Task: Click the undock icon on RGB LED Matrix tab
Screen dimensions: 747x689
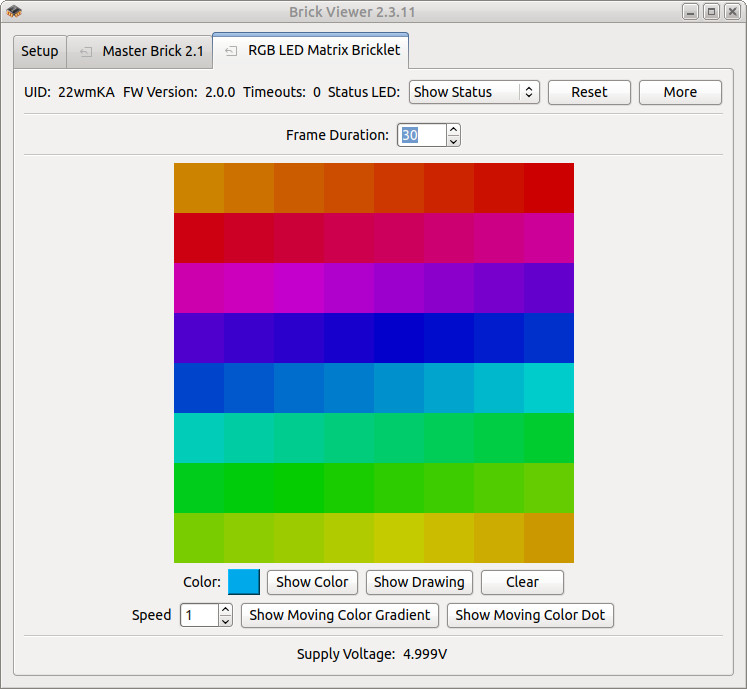Action: click(x=232, y=50)
